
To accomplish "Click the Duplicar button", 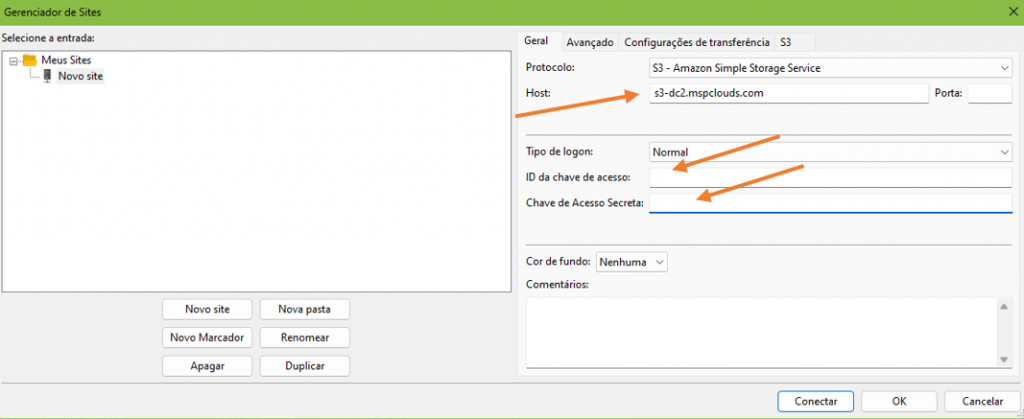I will tap(304, 366).
